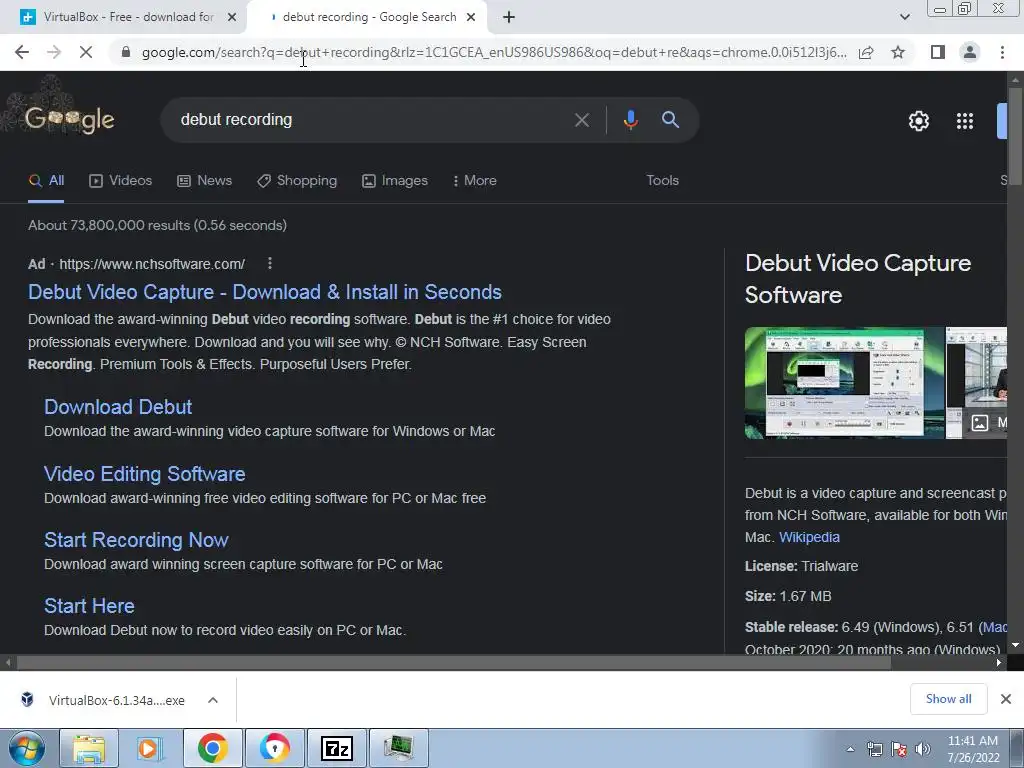Open search Tools
This screenshot has width=1024, height=768.
coord(662,180)
